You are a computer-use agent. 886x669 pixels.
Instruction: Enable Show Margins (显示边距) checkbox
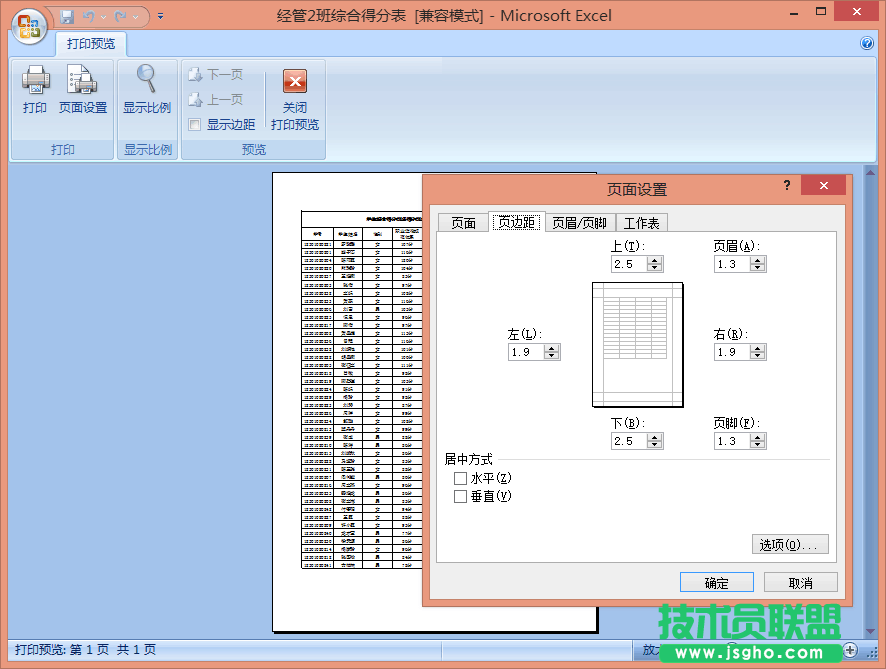[x=195, y=125]
